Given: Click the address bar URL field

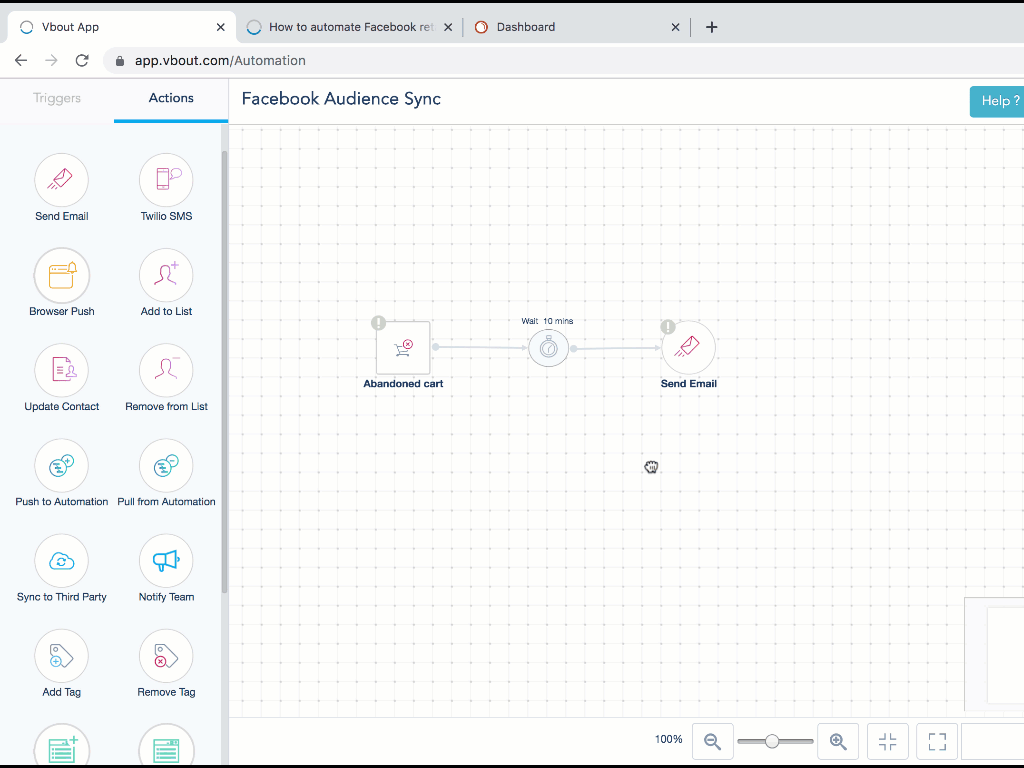Looking at the screenshot, I should 564,61.
